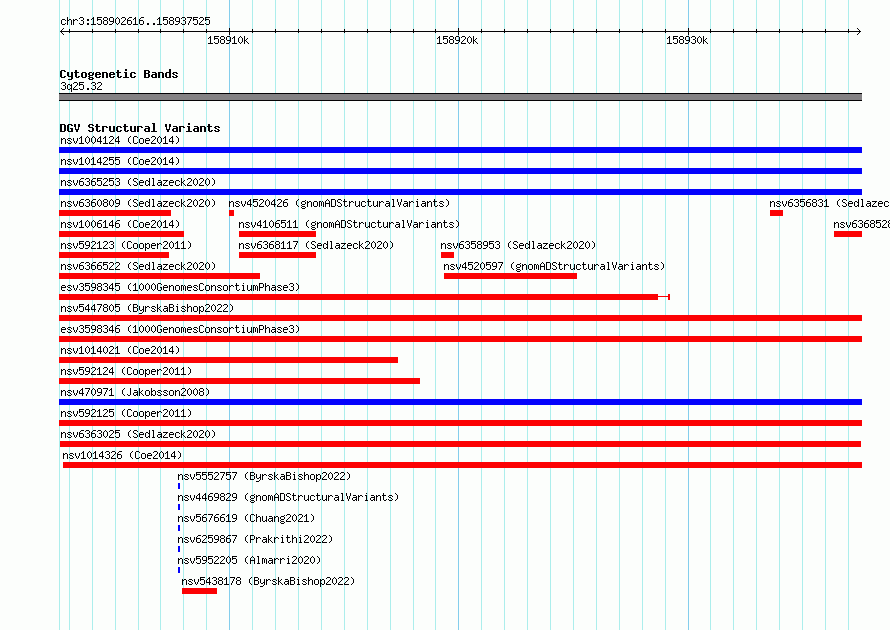Select the nsv592123 (Cooper2011) label

(126, 245)
